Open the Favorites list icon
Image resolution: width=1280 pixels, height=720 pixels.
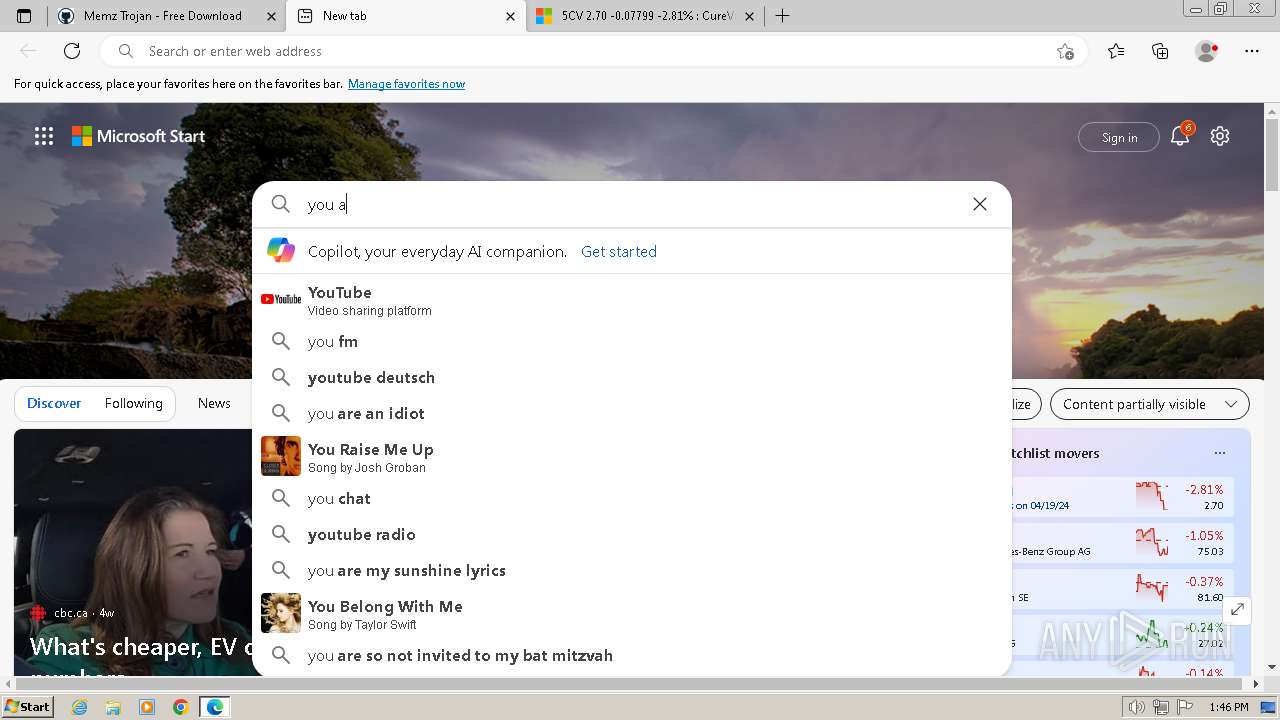point(1116,51)
